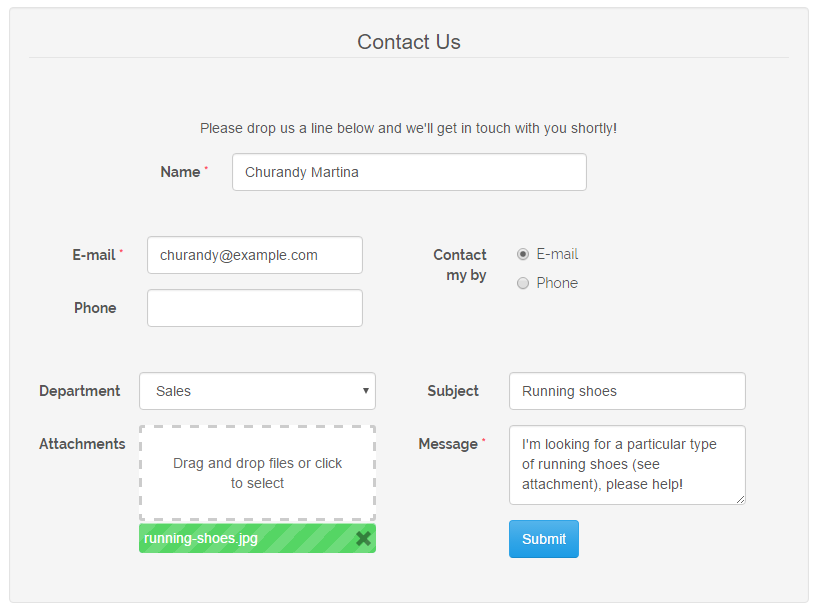Open the Department selection dropdown
The height and width of the screenshot is (610, 820).
(x=257, y=391)
